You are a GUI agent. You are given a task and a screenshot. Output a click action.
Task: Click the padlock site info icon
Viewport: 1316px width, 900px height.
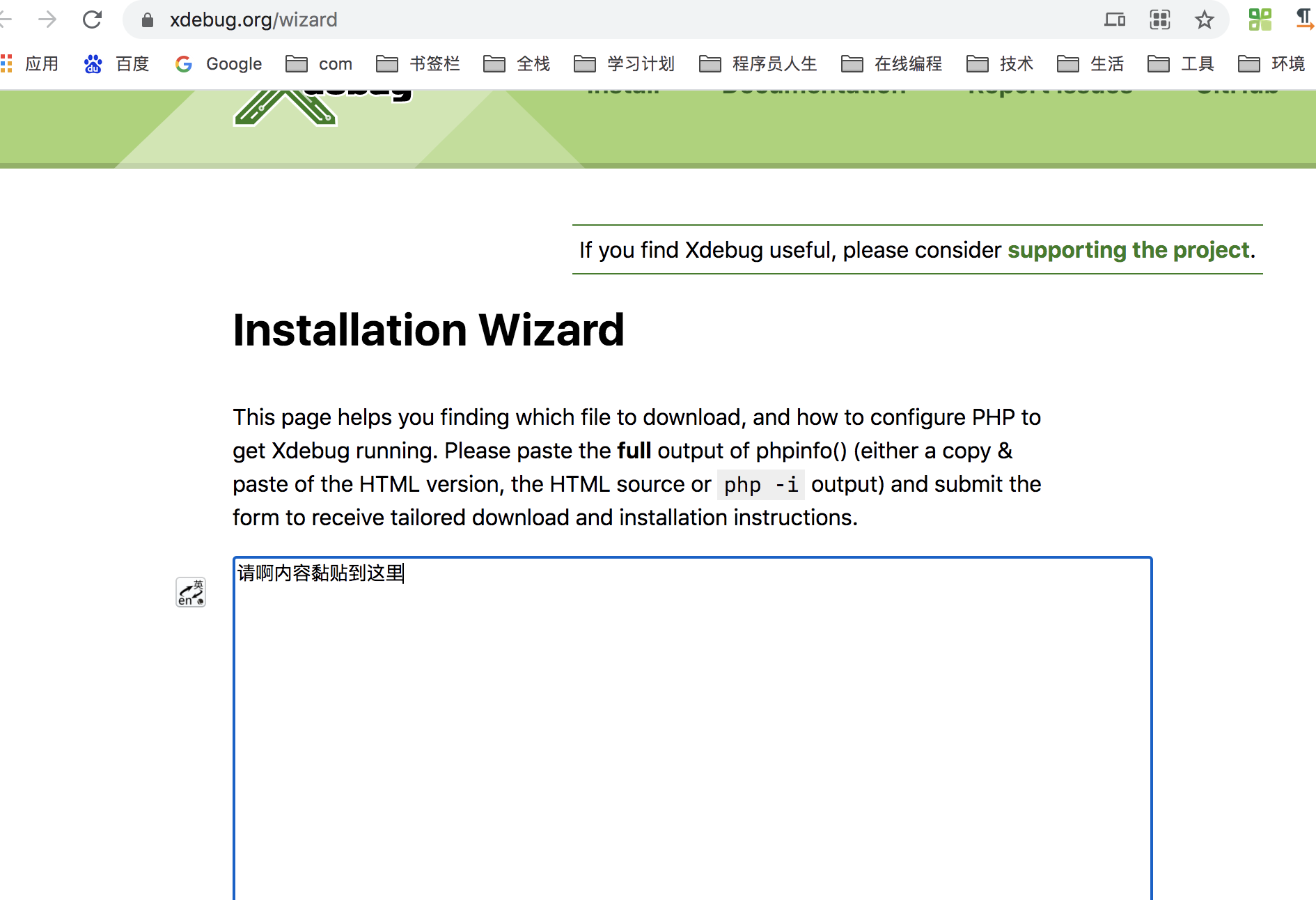point(147,20)
